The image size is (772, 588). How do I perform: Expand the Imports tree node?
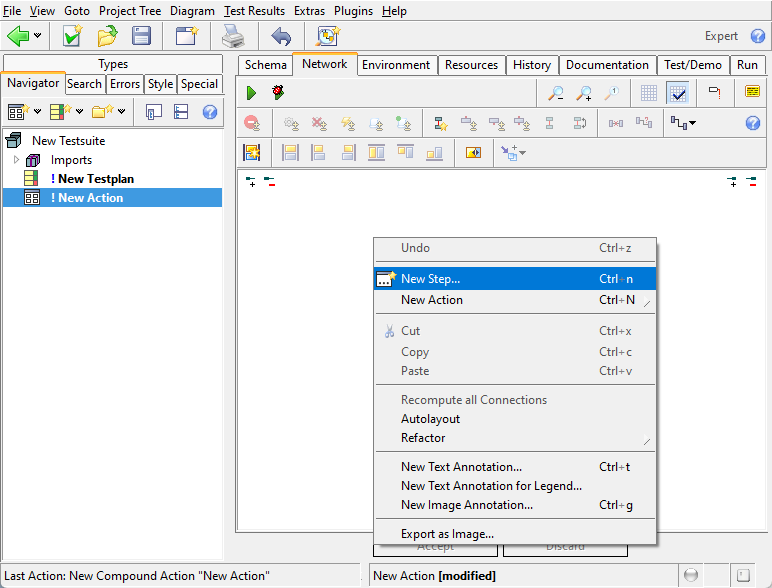click(x=16, y=160)
